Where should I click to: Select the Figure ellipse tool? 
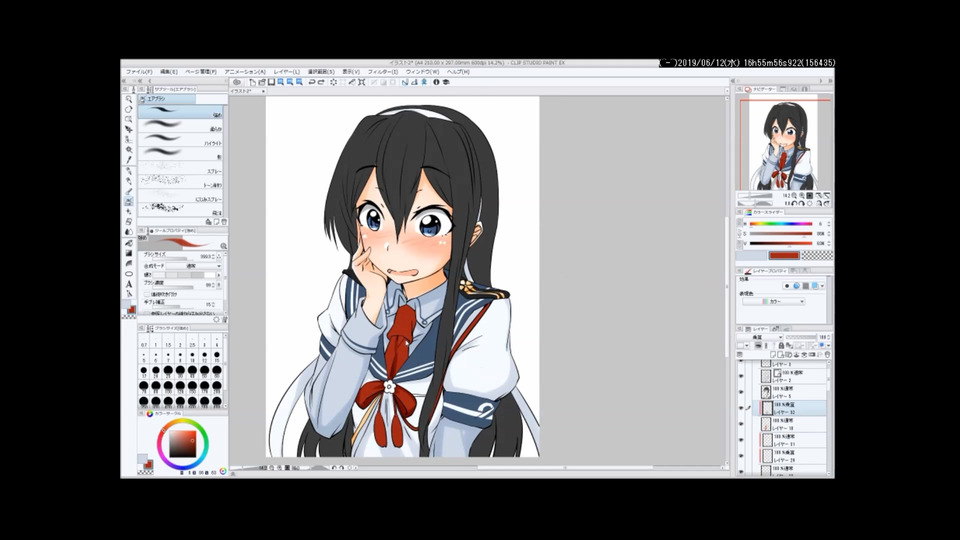(x=129, y=274)
